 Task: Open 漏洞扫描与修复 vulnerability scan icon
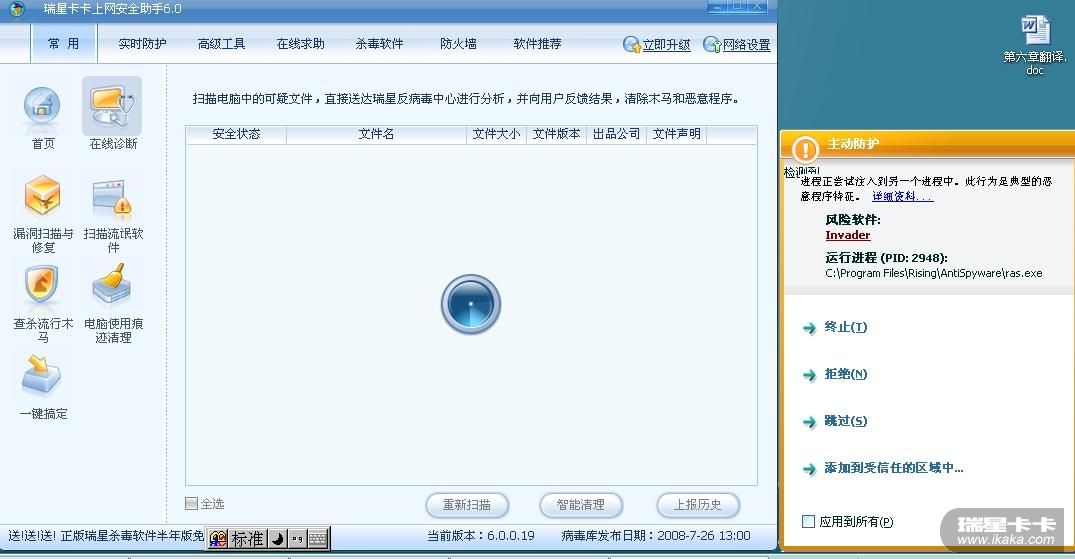click(x=43, y=196)
